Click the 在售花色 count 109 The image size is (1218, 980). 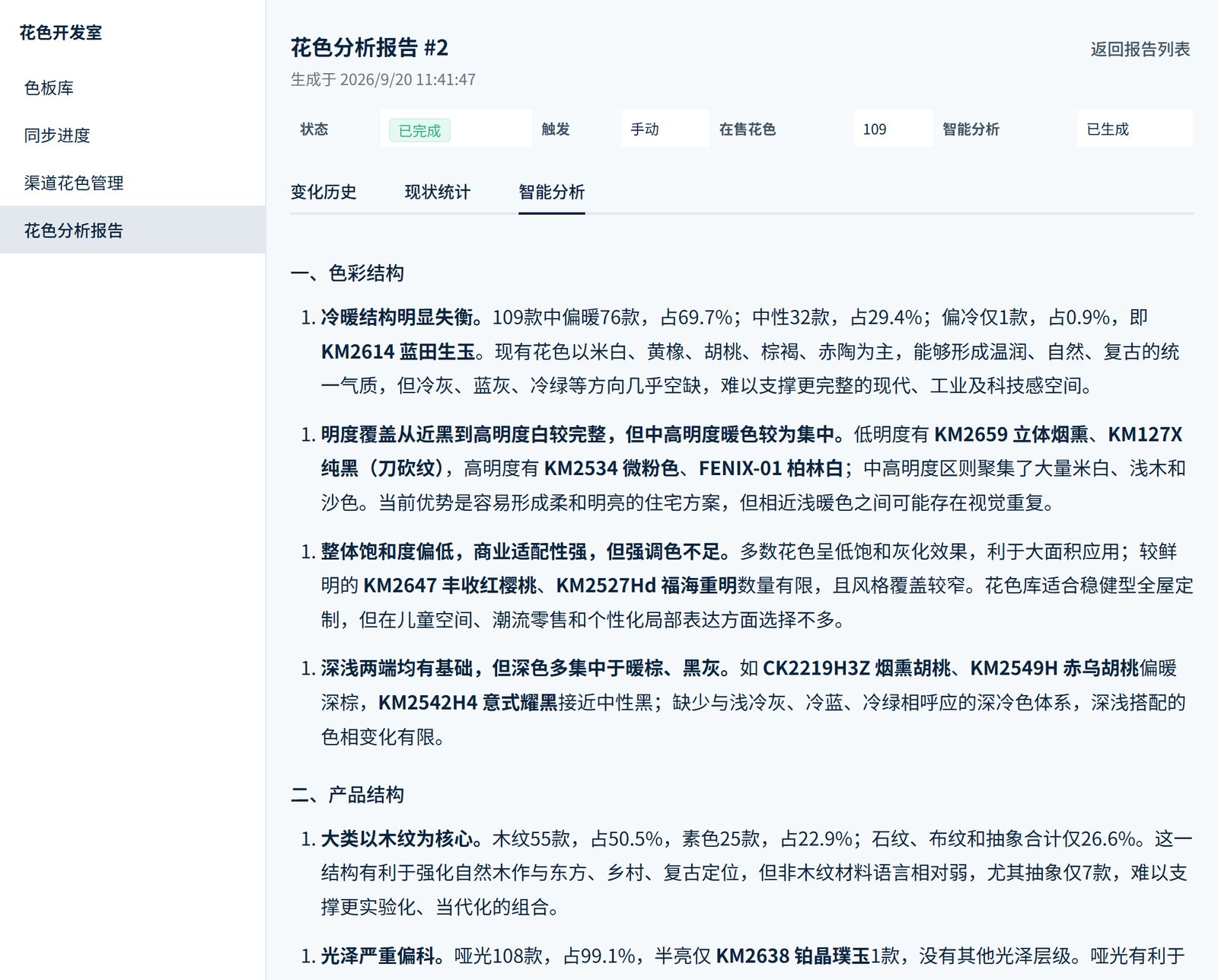pyautogui.click(x=875, y=129)
